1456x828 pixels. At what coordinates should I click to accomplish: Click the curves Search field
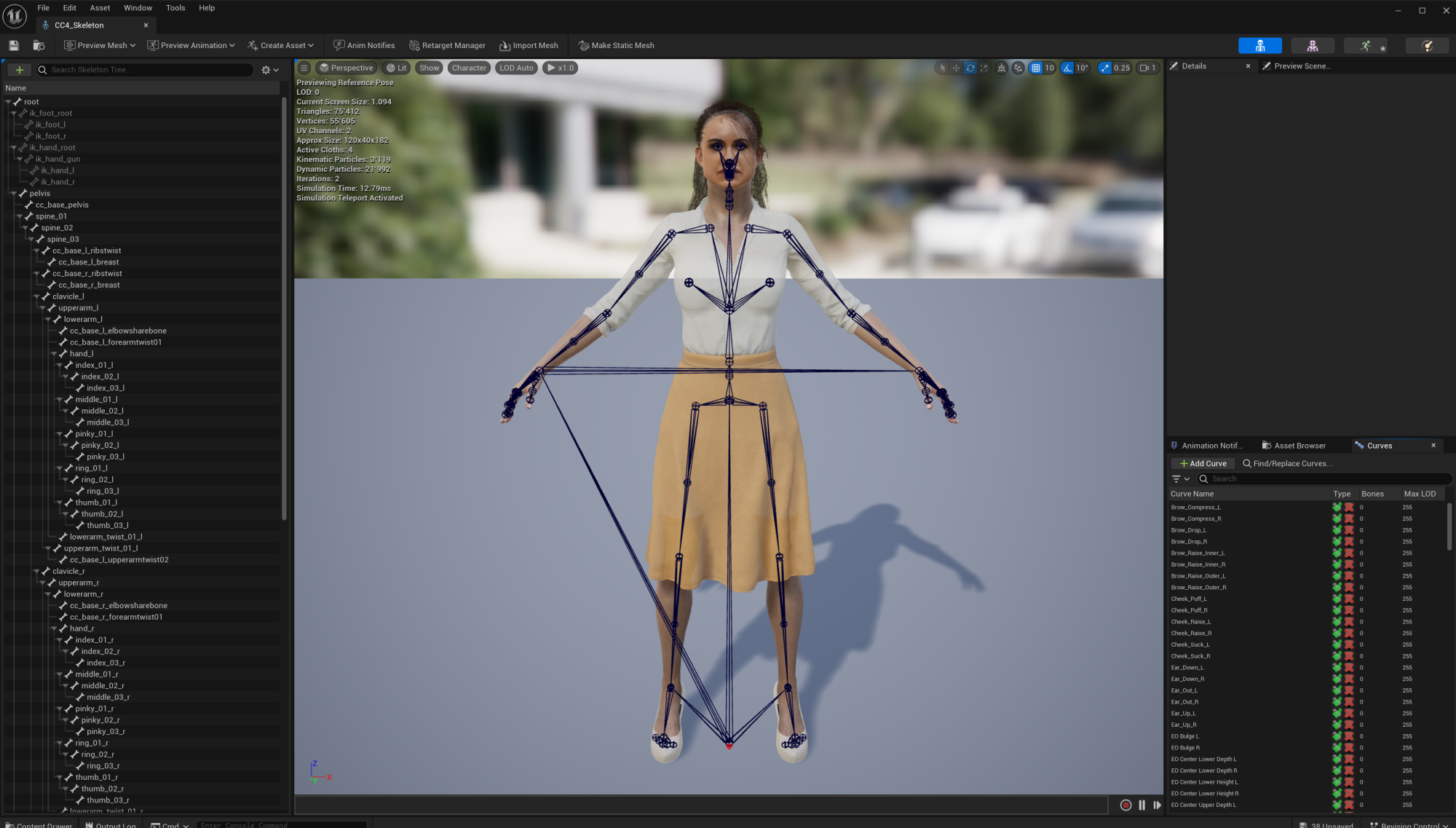click(x=1324, y=478)
